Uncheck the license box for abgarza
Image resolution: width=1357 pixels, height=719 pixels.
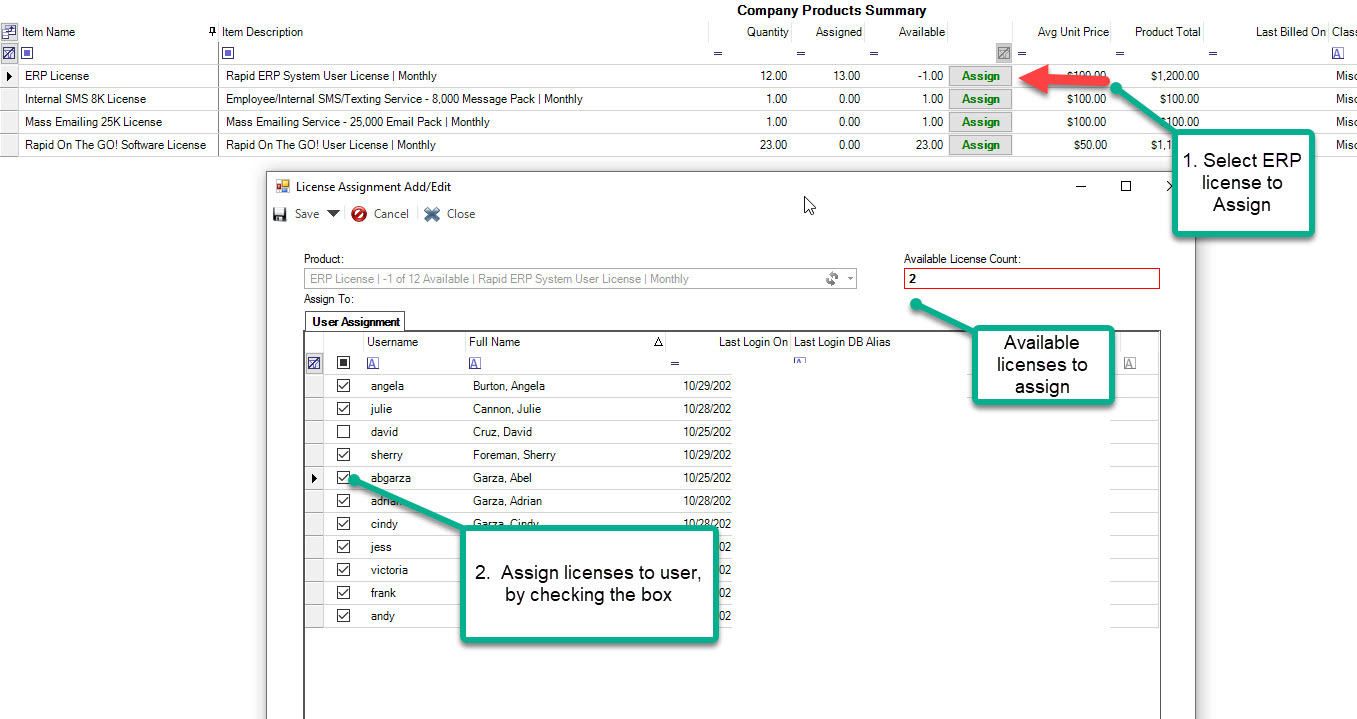[343, 478]
